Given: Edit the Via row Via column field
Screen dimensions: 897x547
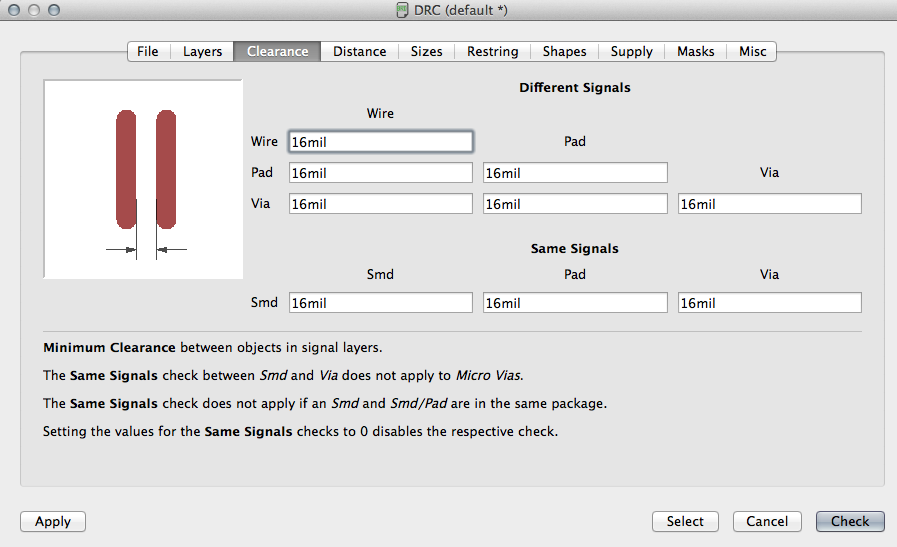Looking at the screenshot, I should click(x=769, y=204).
